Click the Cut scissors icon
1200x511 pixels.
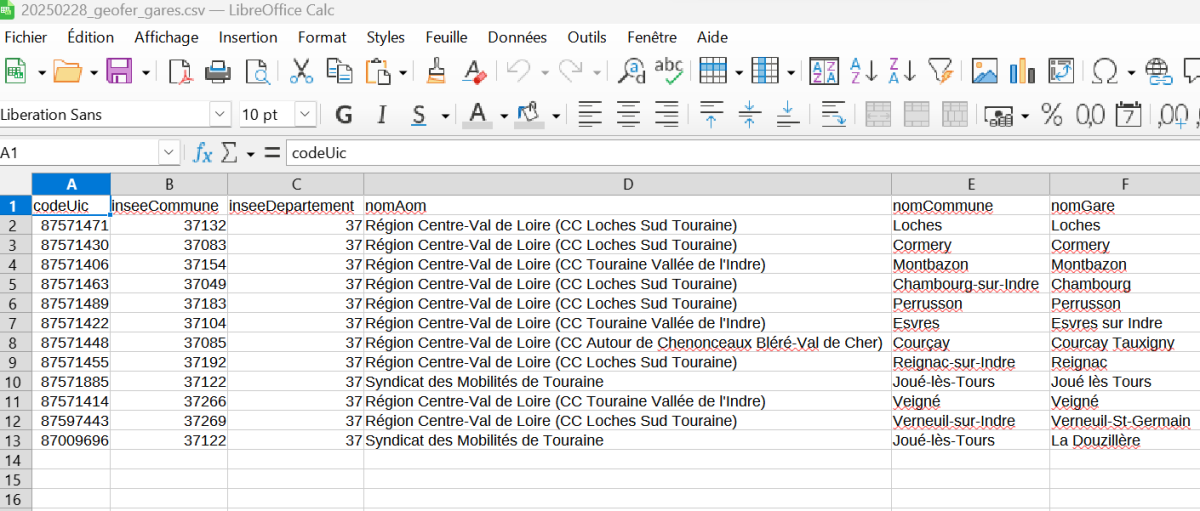point(301,72)
